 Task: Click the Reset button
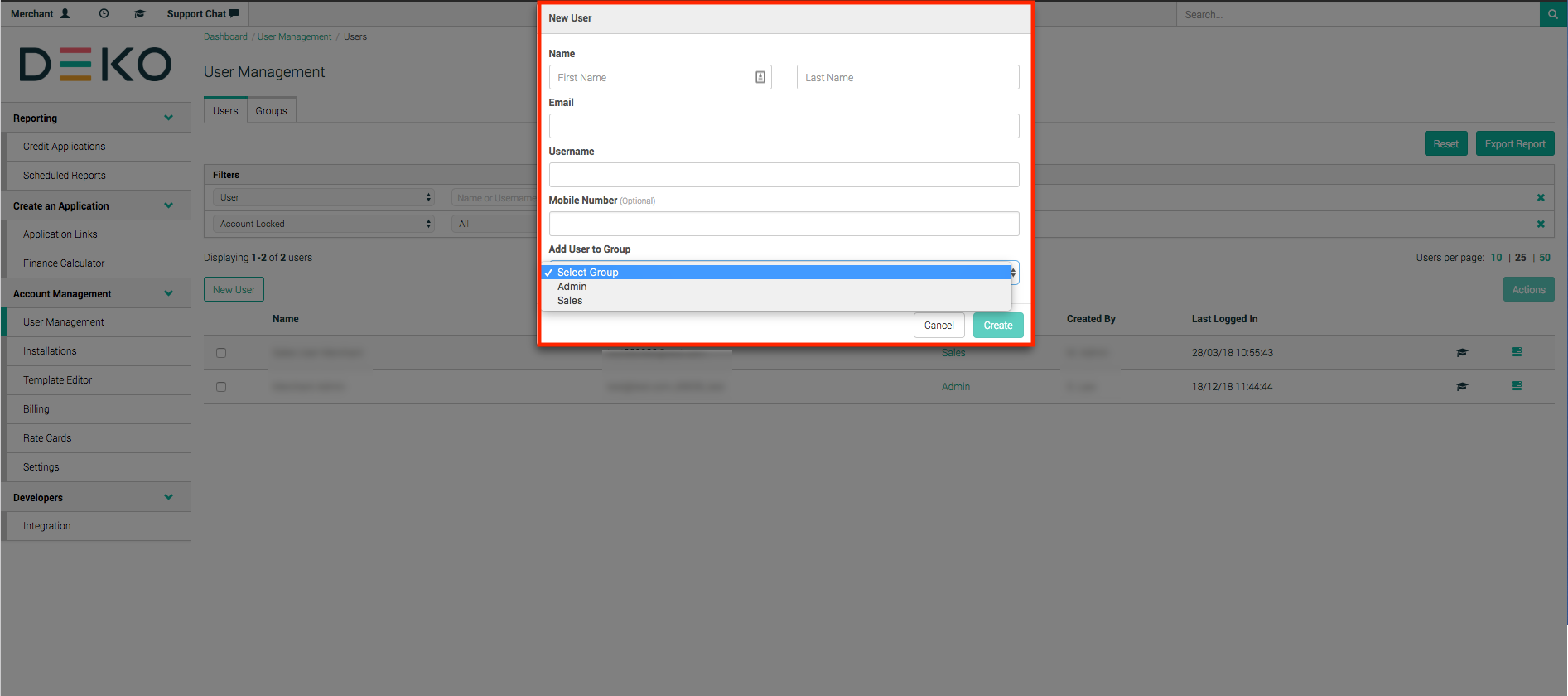(1446, 143)
